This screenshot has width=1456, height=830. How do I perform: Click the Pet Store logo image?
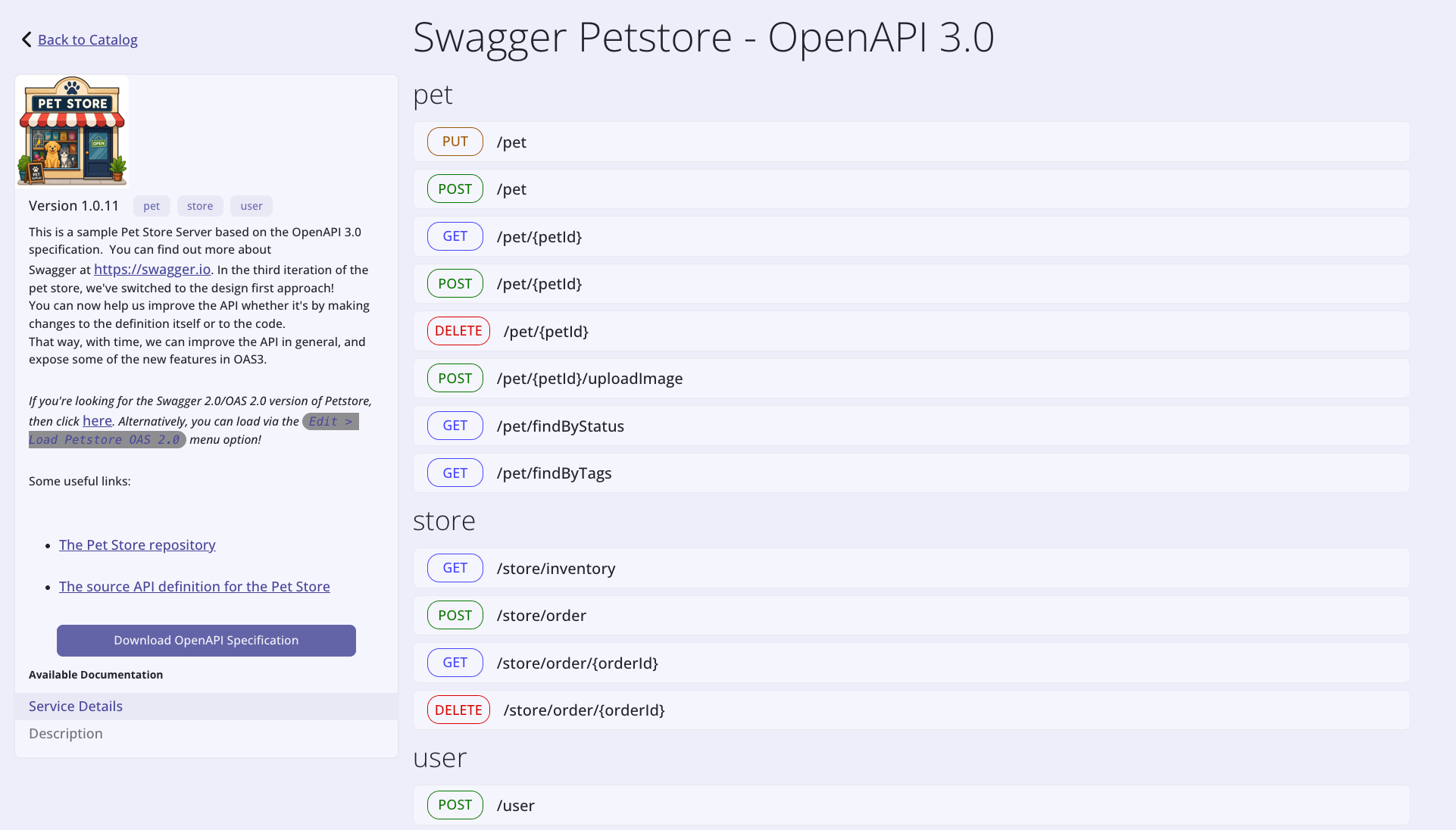[72, 130]
